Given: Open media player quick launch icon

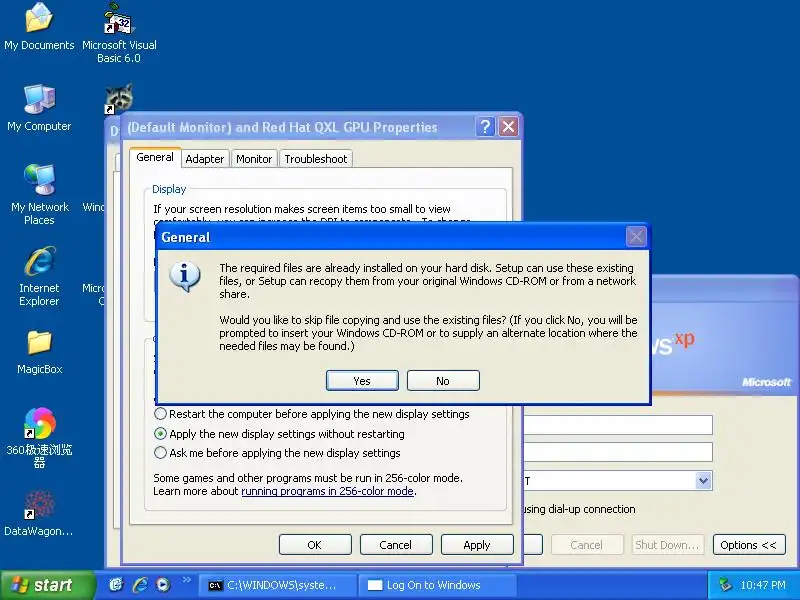Looking at the screenshot, I should [x=163, y=585].
